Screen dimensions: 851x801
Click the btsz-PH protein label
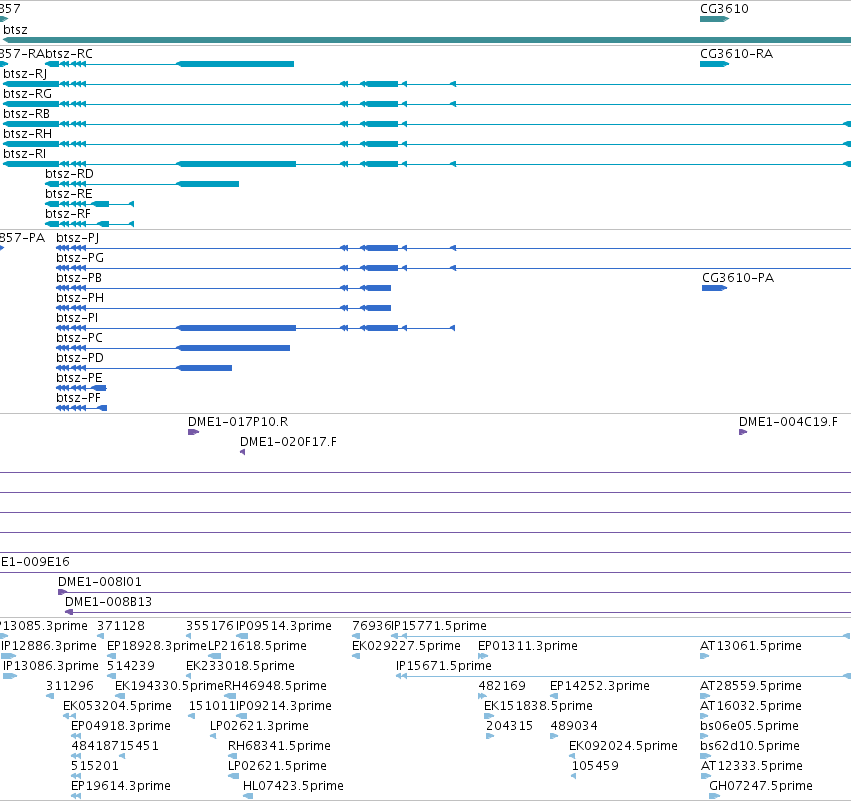point(80,298)
